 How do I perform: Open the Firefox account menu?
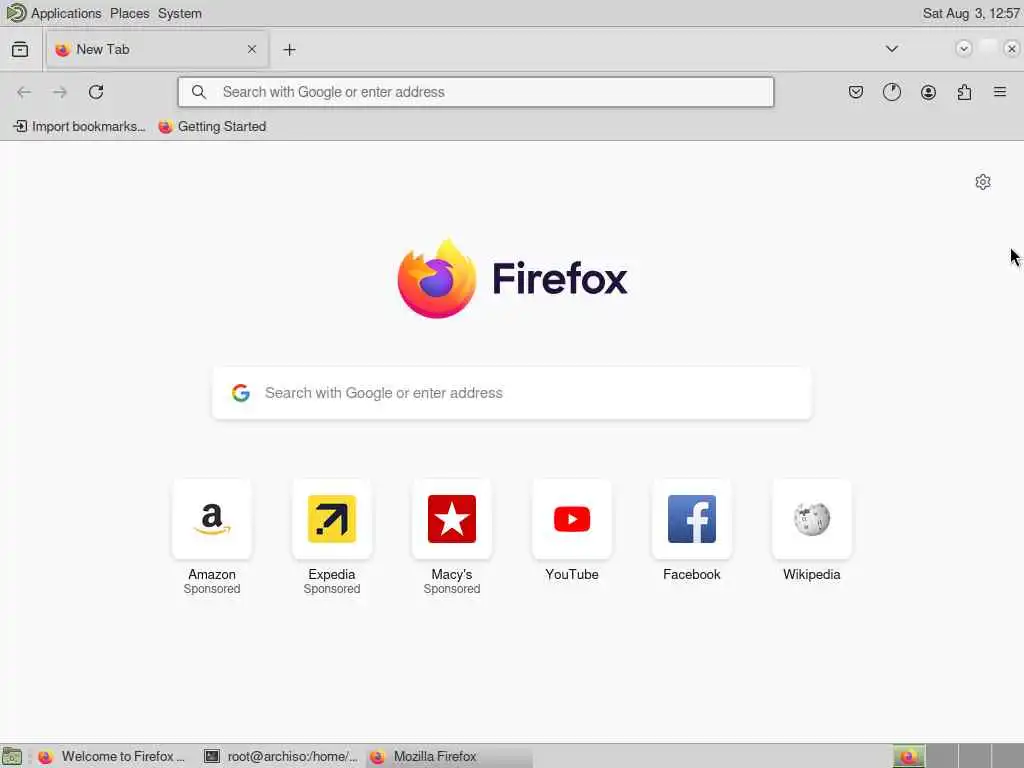(x=928, y=92)
